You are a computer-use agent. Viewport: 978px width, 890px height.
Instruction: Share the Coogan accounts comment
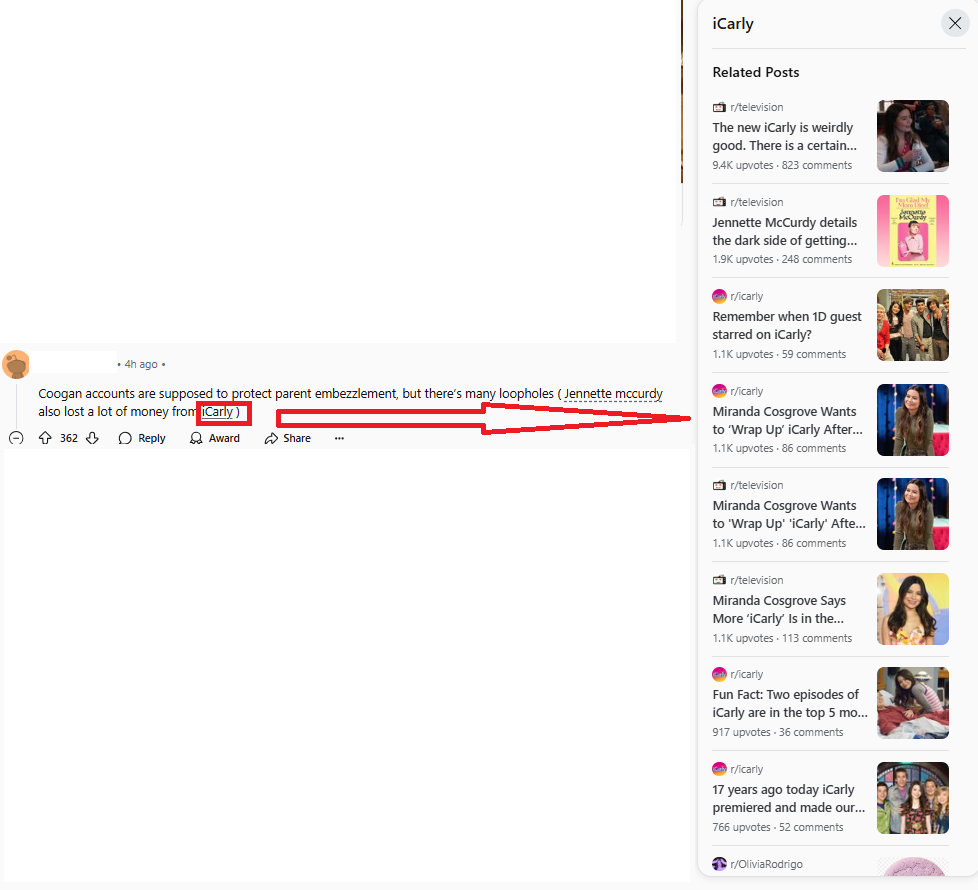click(x=288, y=438)
